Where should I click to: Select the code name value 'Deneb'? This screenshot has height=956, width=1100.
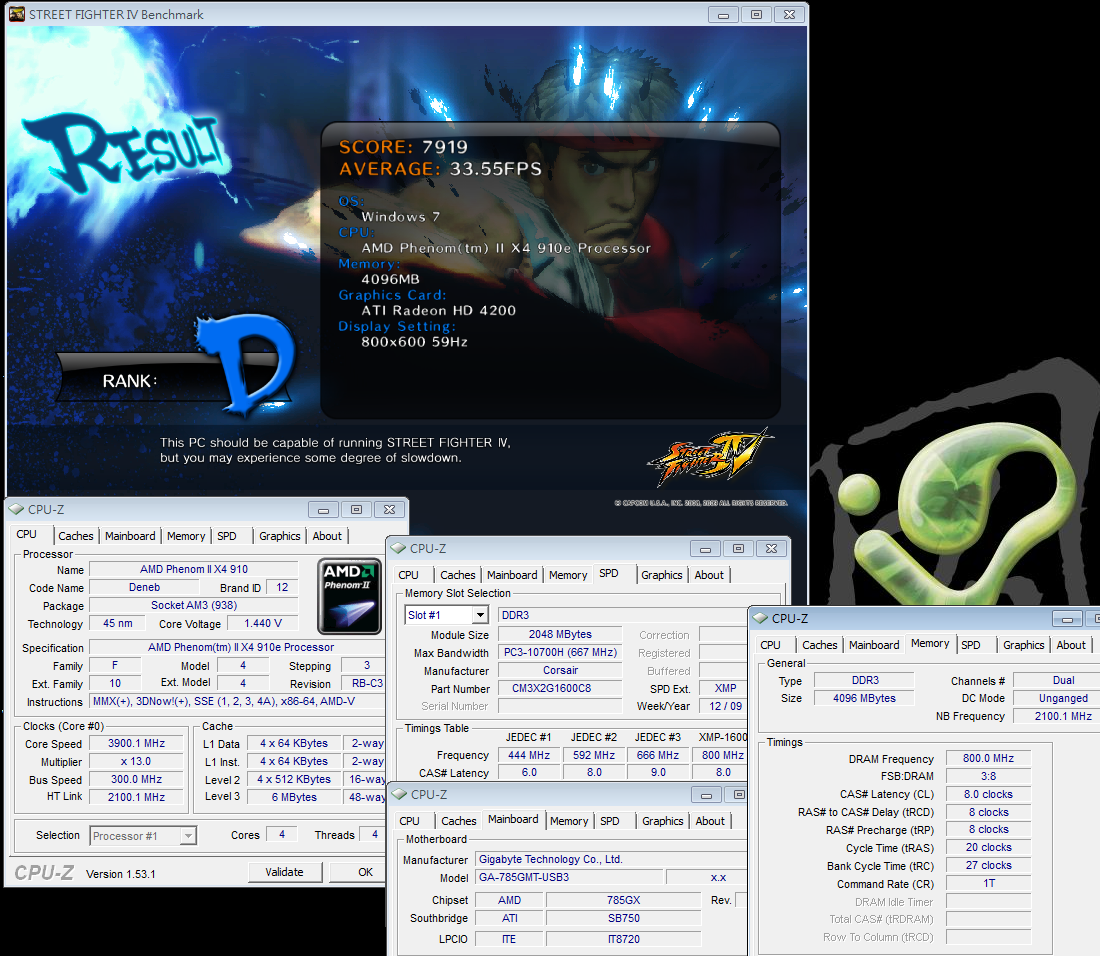point(145,588)
